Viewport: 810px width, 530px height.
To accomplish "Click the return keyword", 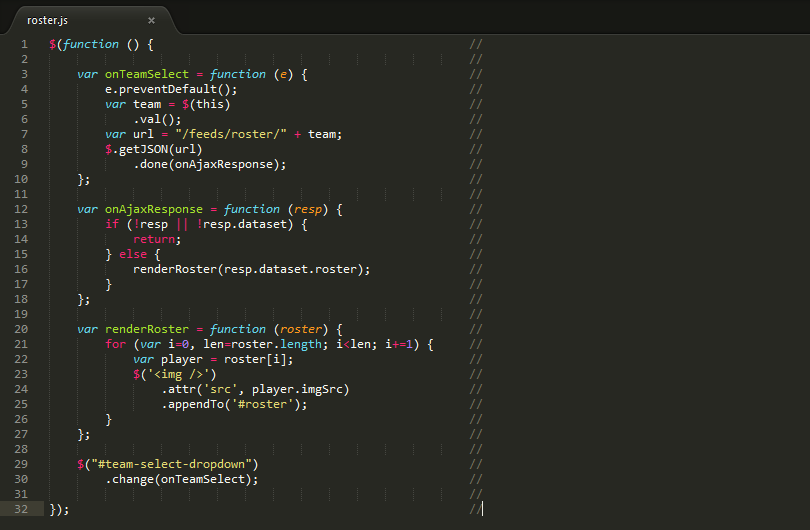I will coord(154,239).
